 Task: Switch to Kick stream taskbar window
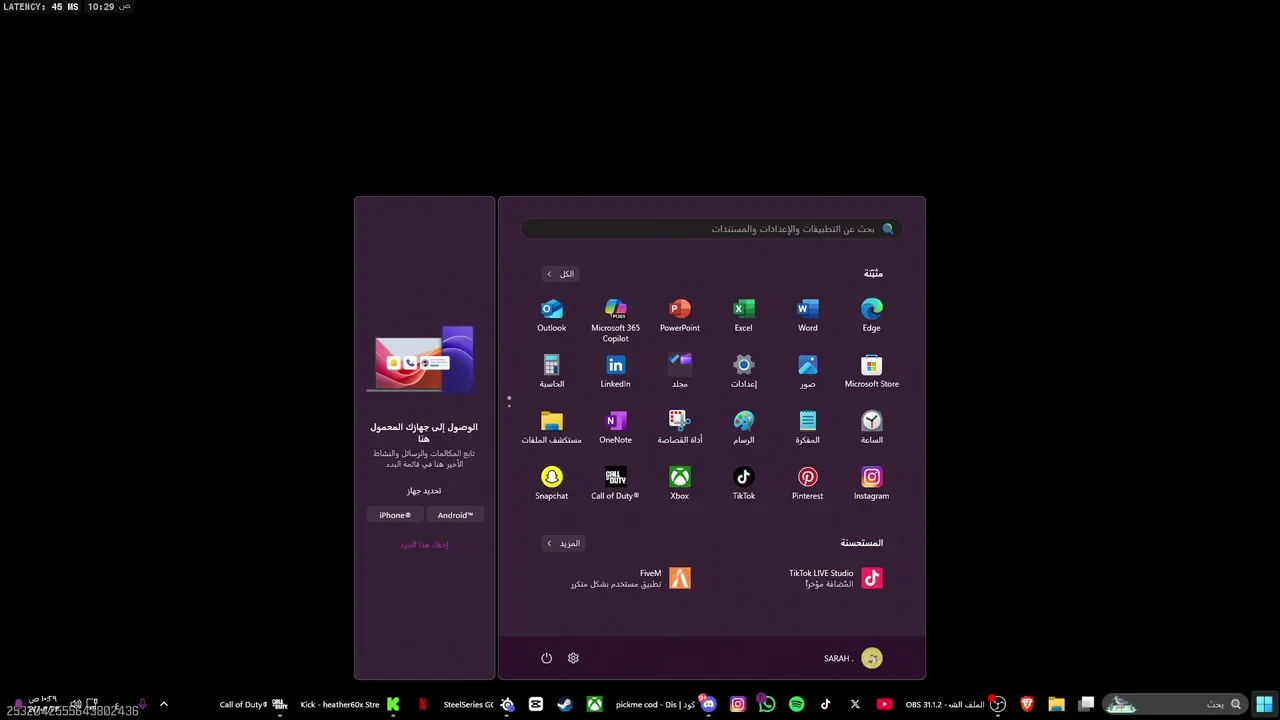(x=350, y=704)
